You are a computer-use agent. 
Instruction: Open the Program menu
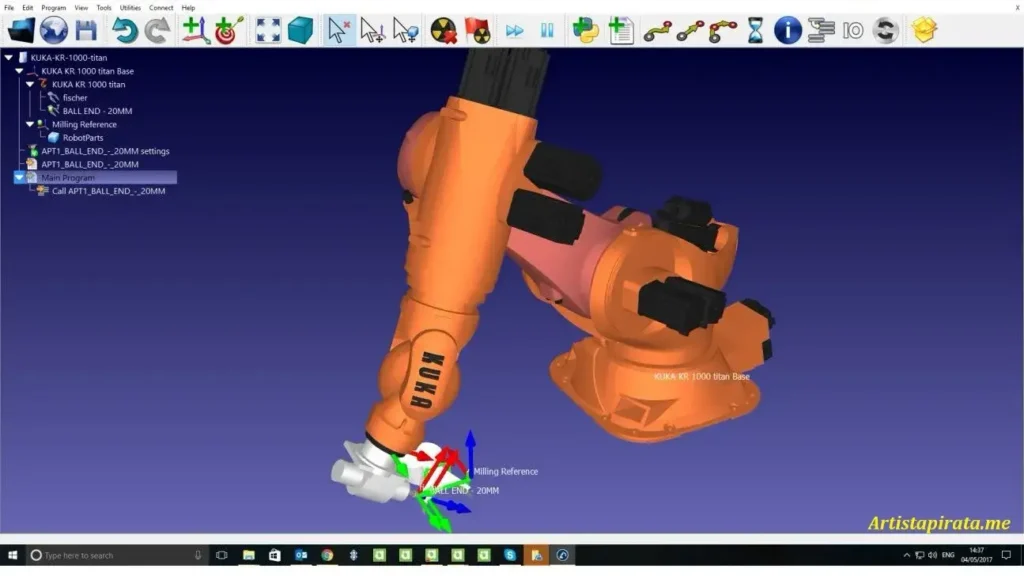pyautogui.click(x=53, y=7)
